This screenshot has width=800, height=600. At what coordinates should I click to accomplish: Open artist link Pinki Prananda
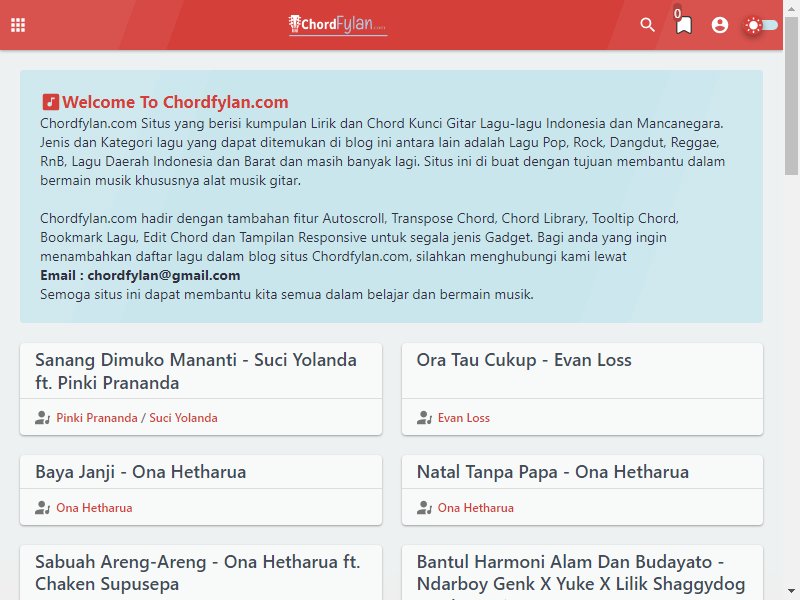coord(97,418)
